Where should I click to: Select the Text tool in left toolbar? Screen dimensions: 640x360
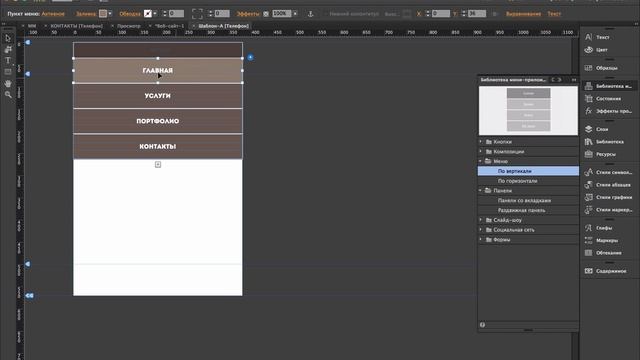coord(8,60)
